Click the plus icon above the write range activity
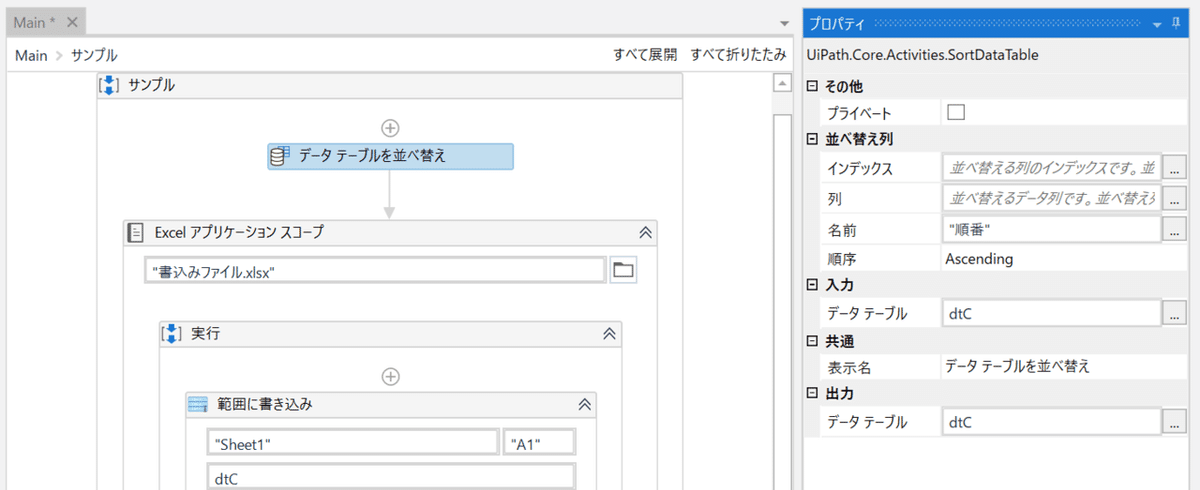Image resolution: width=1200 pixels, height=490 pixels. click(390, 377)
